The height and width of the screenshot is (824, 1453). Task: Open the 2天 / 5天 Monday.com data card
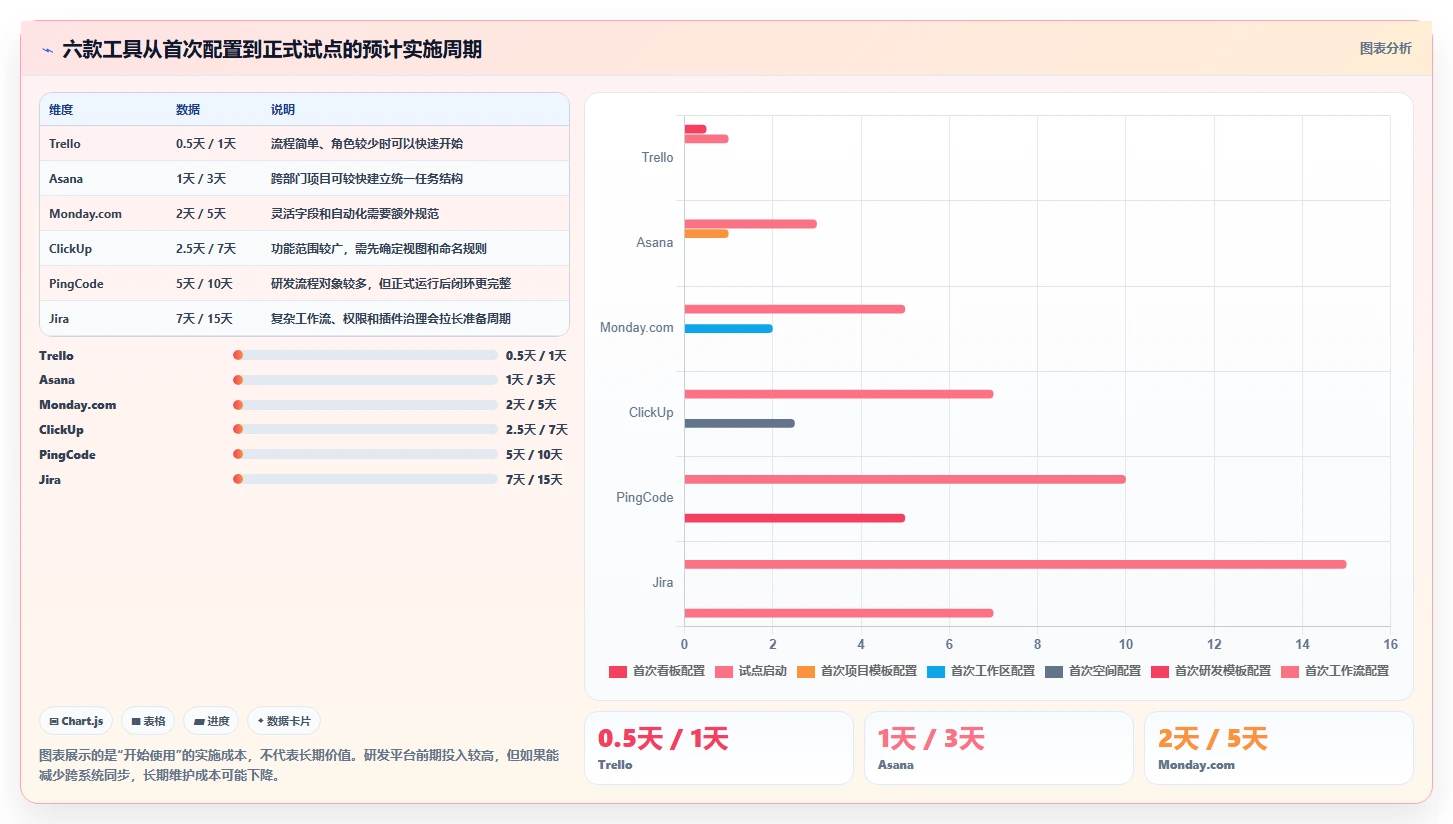1279,748
